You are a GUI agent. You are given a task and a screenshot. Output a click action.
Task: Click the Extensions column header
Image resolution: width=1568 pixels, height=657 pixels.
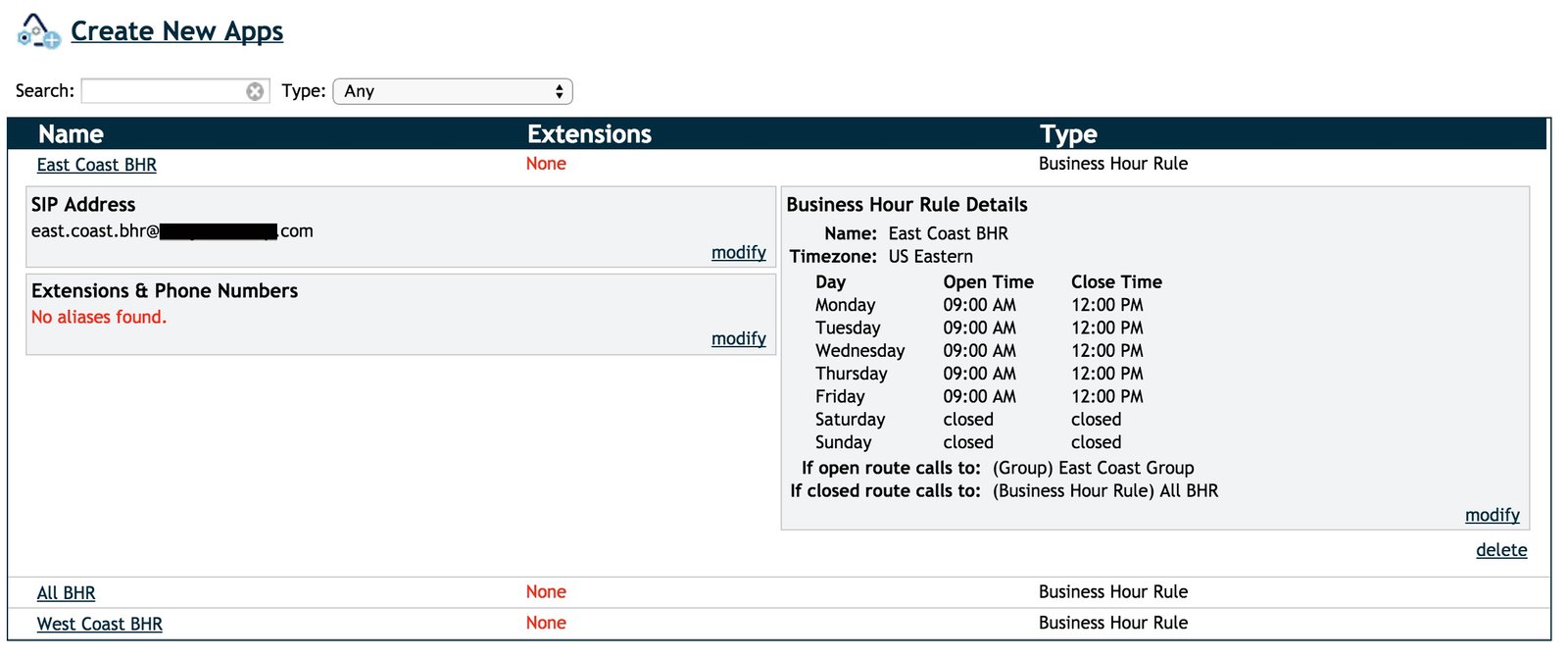[589, 134]
